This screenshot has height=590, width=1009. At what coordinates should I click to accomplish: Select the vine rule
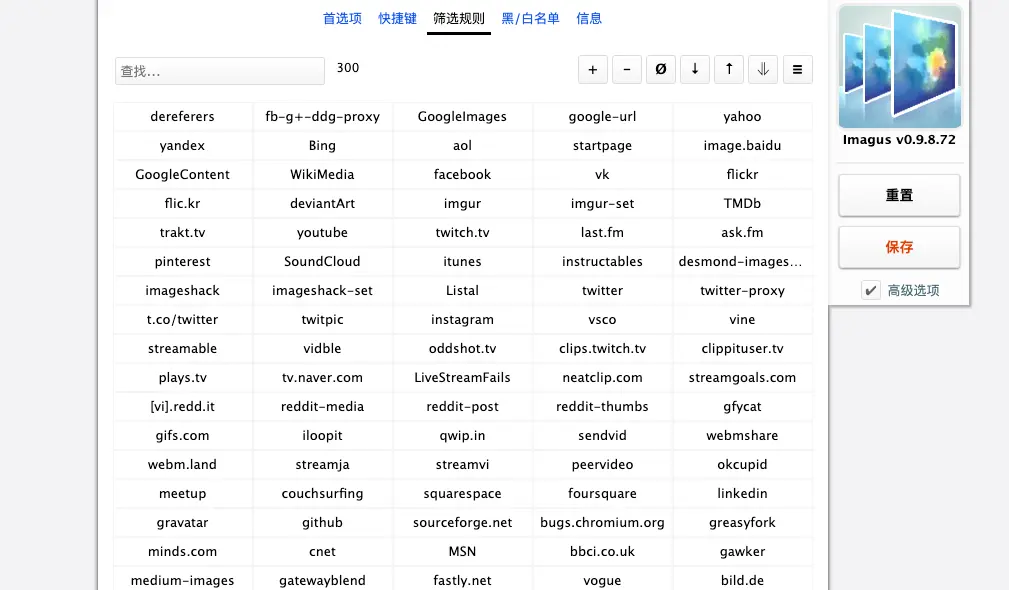743,319
